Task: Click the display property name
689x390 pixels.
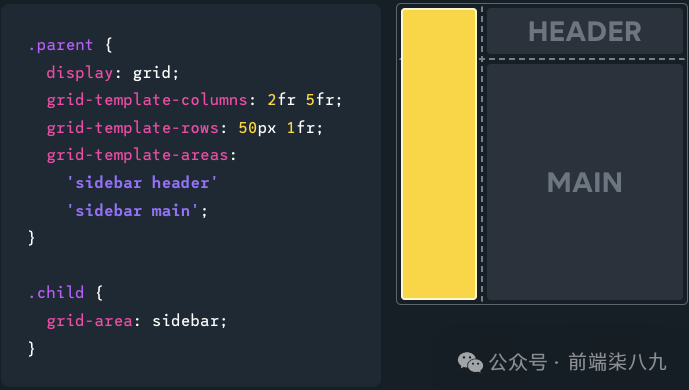Action: pos(80,73)
